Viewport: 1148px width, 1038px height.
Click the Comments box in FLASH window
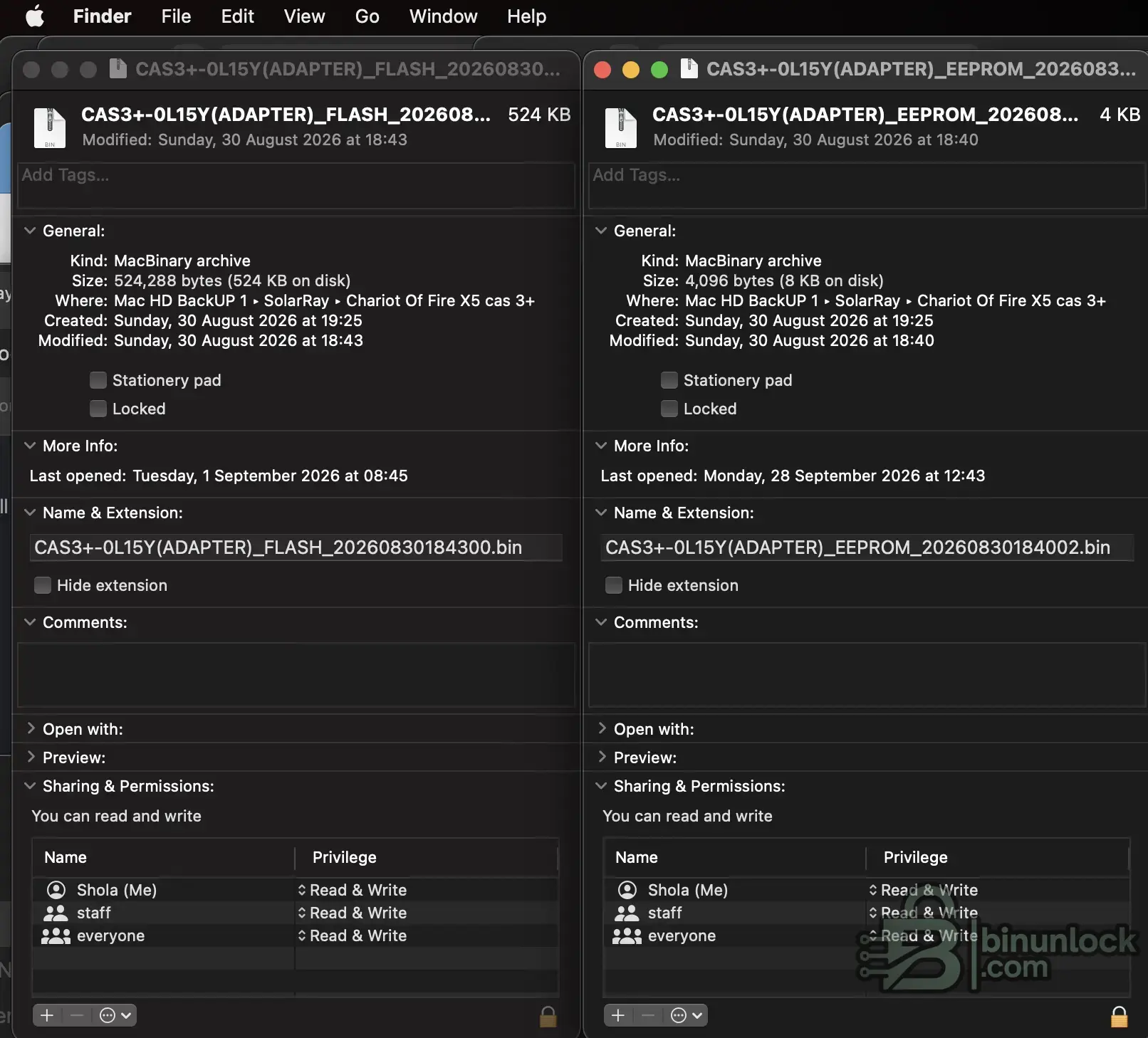pyautogui.click(x=296, y=675)
